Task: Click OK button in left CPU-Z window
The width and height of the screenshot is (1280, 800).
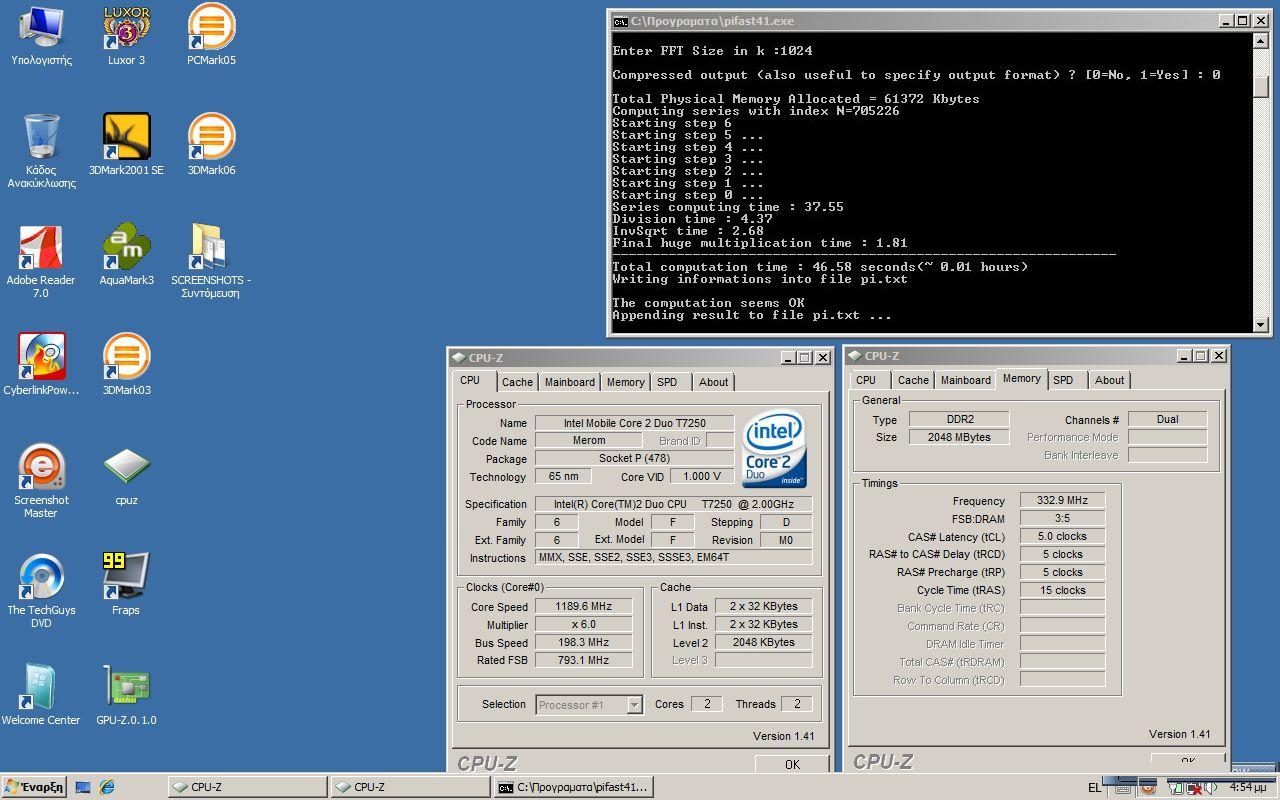Action: pyautogui.click(x=792, y=764)
